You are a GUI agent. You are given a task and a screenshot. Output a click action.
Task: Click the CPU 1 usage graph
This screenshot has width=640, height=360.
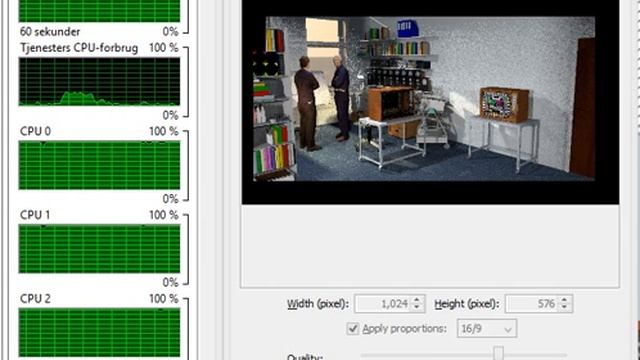(99, 249)
